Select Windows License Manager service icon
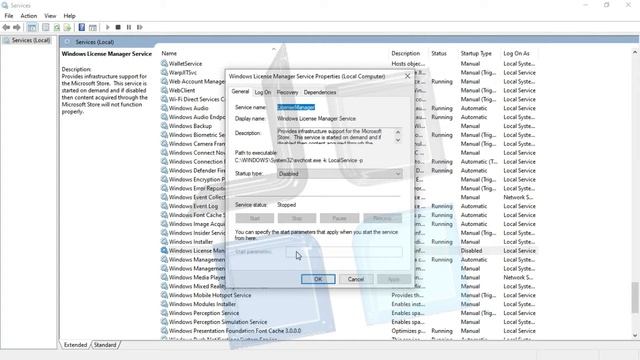 coord(164,250)
